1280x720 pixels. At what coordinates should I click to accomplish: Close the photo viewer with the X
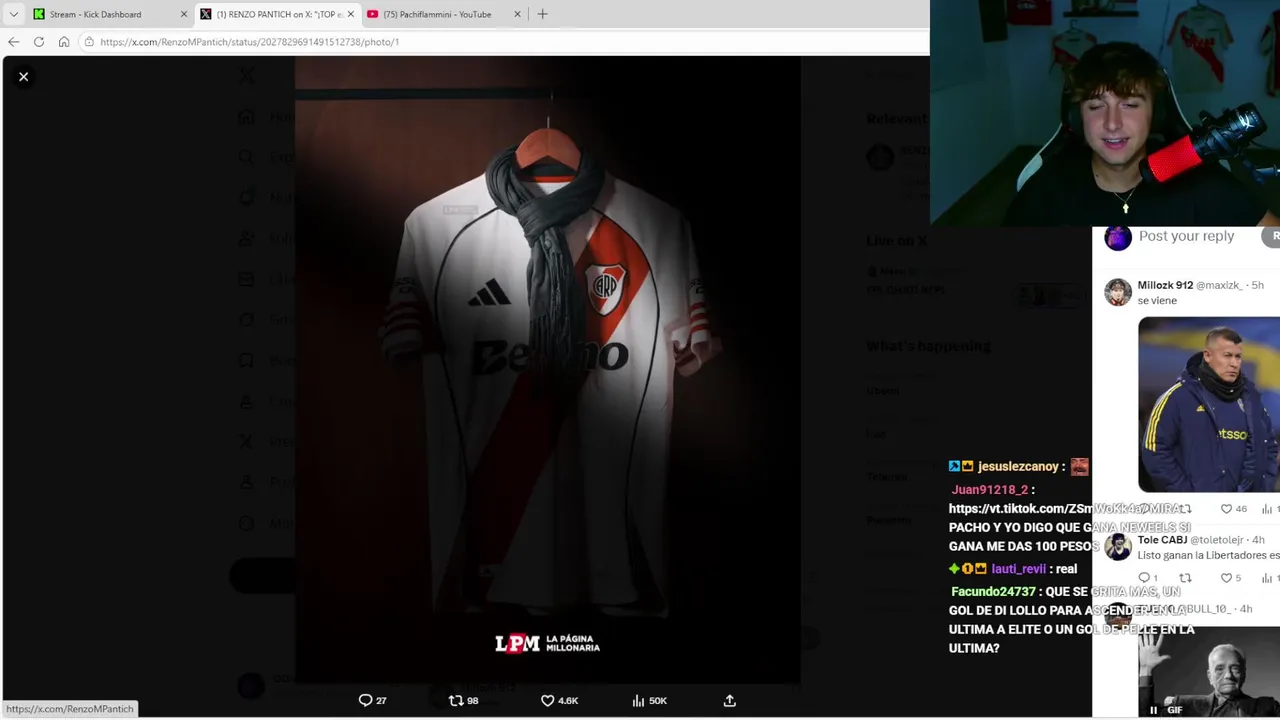point(23,77)
